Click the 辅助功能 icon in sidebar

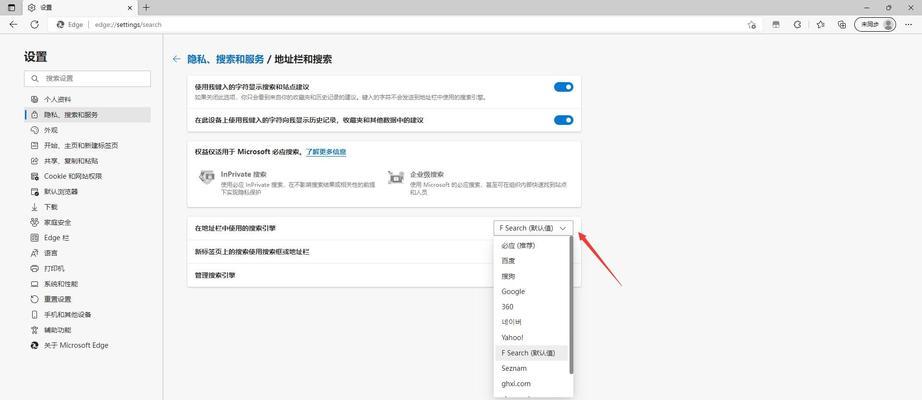pyautogui.click(x=34, y=329)
